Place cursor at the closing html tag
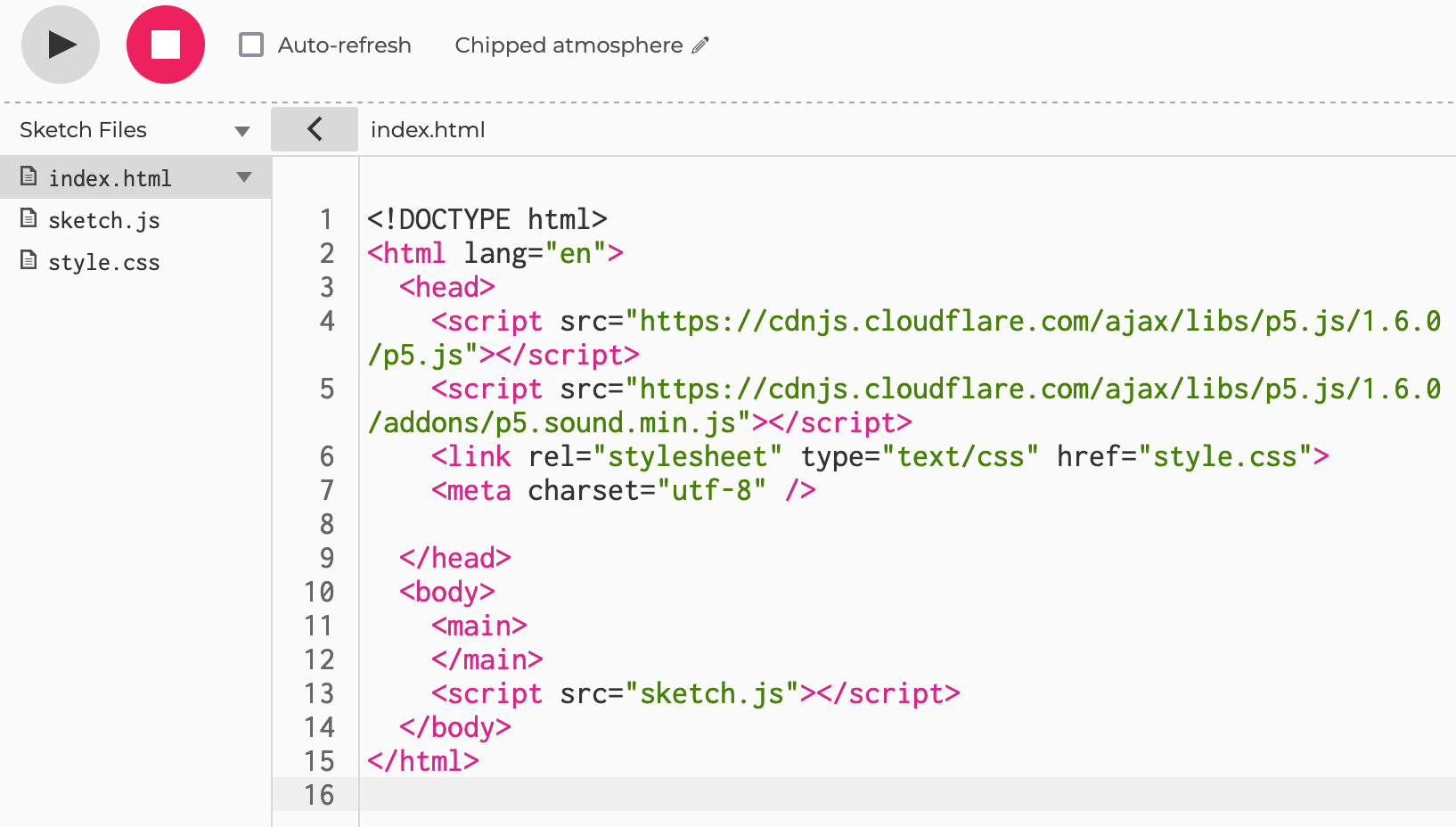The width and height of the screenshot is (1456, 827). [x=423, y=761]
